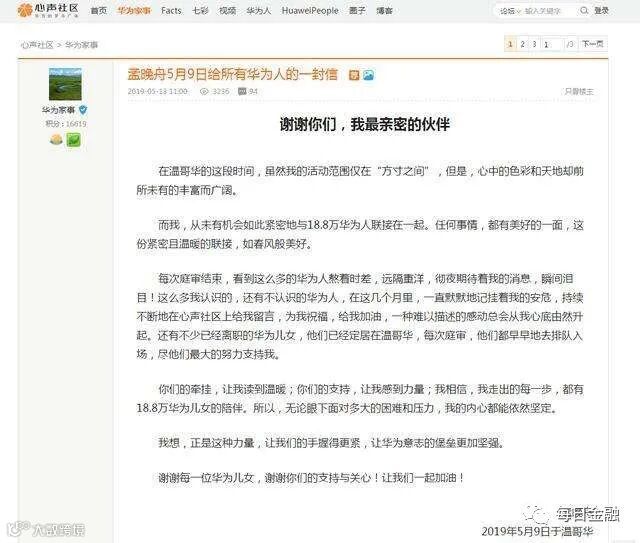Click the blue picture icon after title
640x543 pixels.
tap(368, 75)
